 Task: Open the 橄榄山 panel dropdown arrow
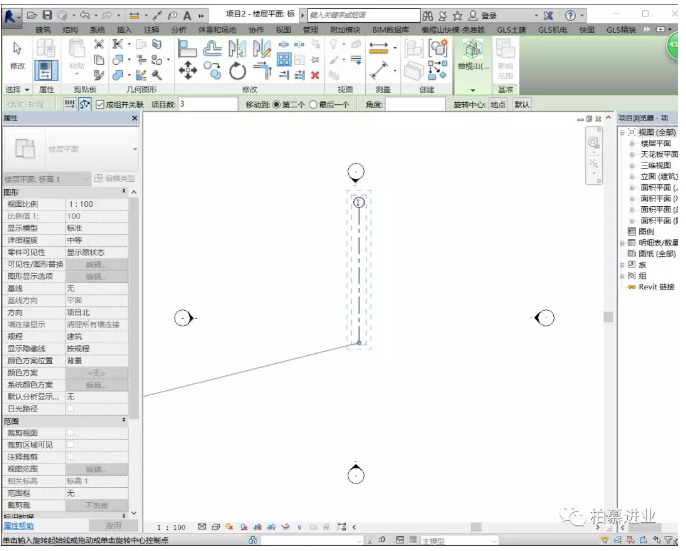click(x=472, y=90)
